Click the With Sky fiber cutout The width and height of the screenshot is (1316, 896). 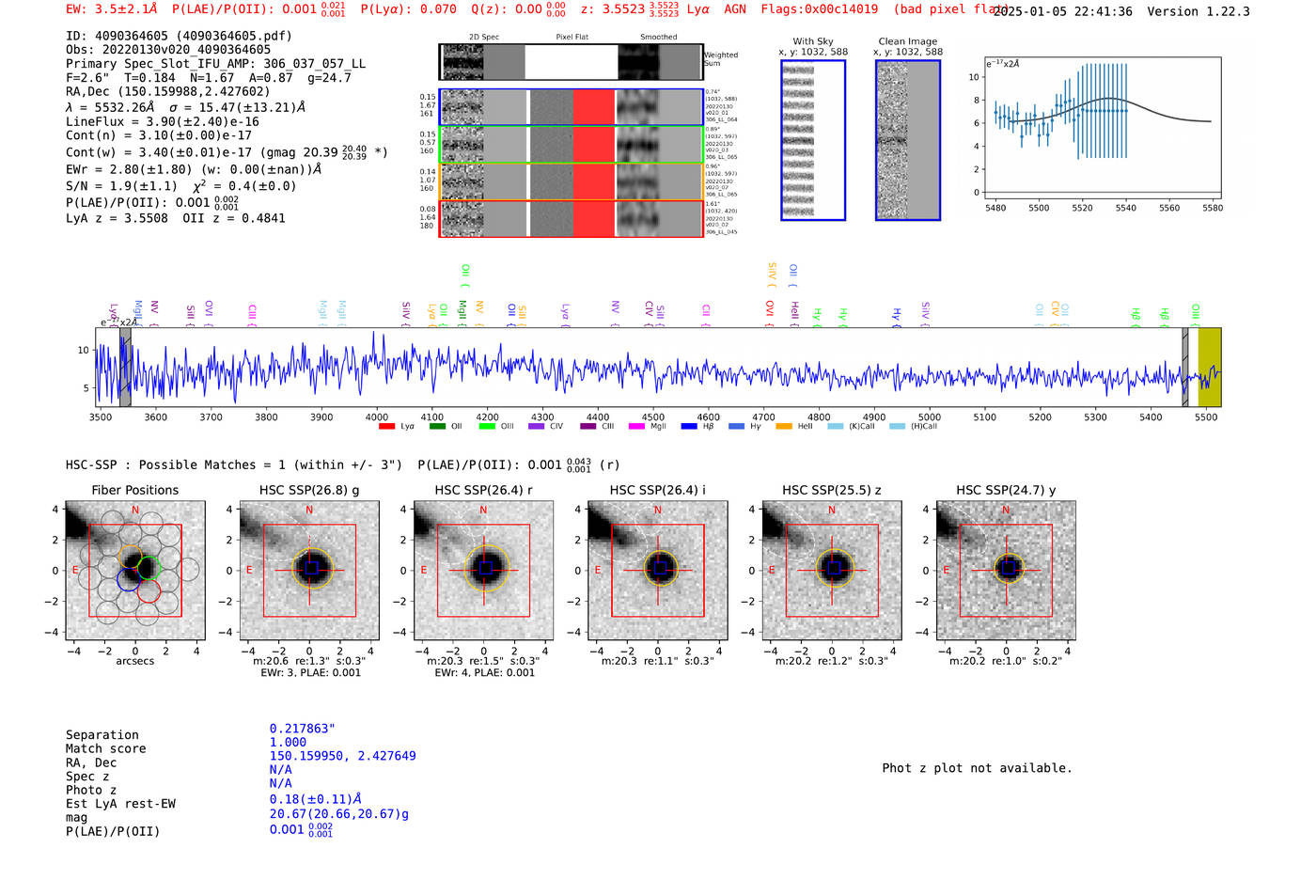pyautogui.click(x=813, y=140)
